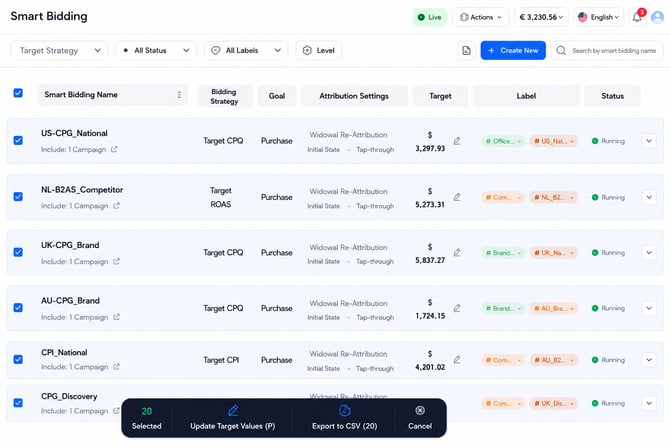Screen dimensions: 670x448
Task: Edit target value for US-CPG_National
Action: coord(457,141)
